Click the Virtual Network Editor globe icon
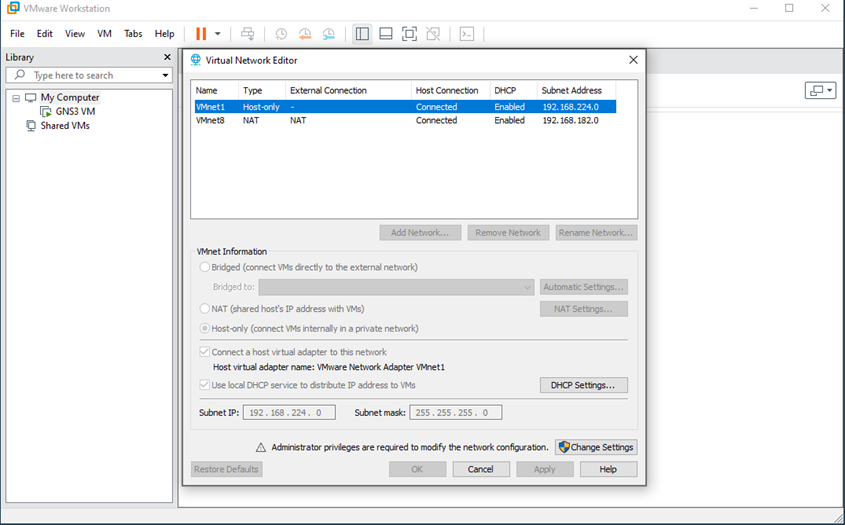 point(196,60)
